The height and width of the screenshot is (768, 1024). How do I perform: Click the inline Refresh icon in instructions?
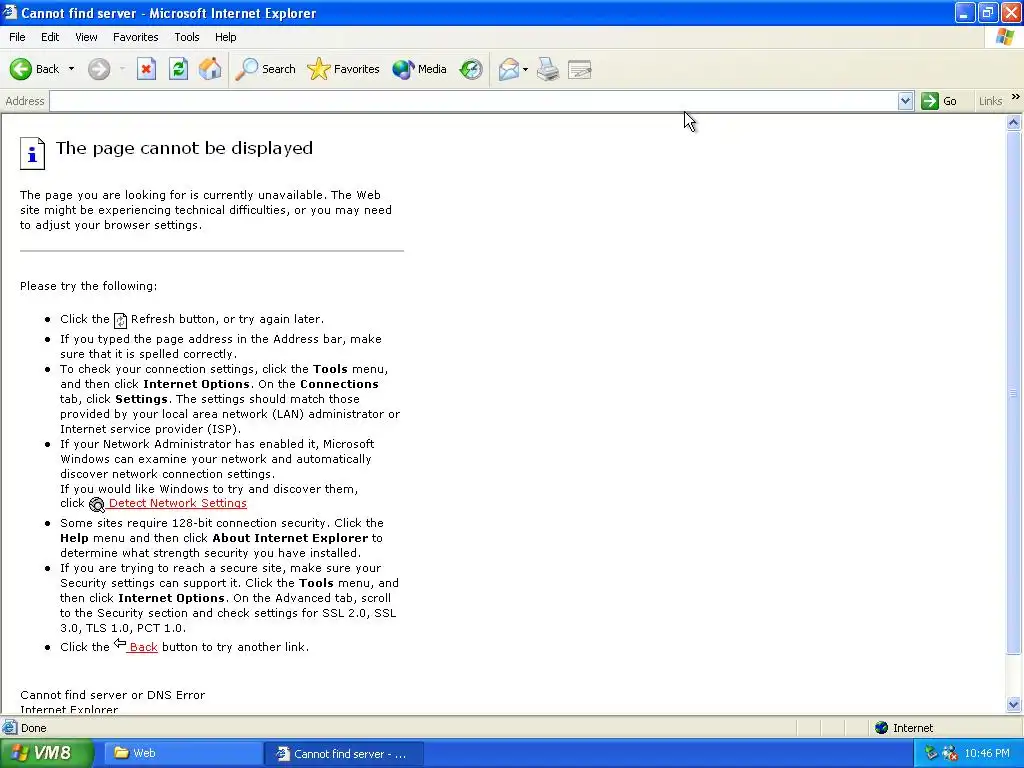[x=120, y=320]
